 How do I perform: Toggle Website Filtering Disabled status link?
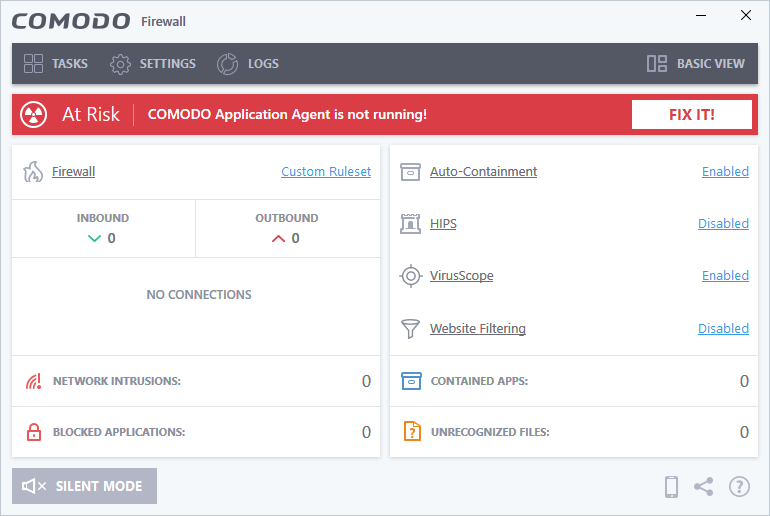pos(723,328)
